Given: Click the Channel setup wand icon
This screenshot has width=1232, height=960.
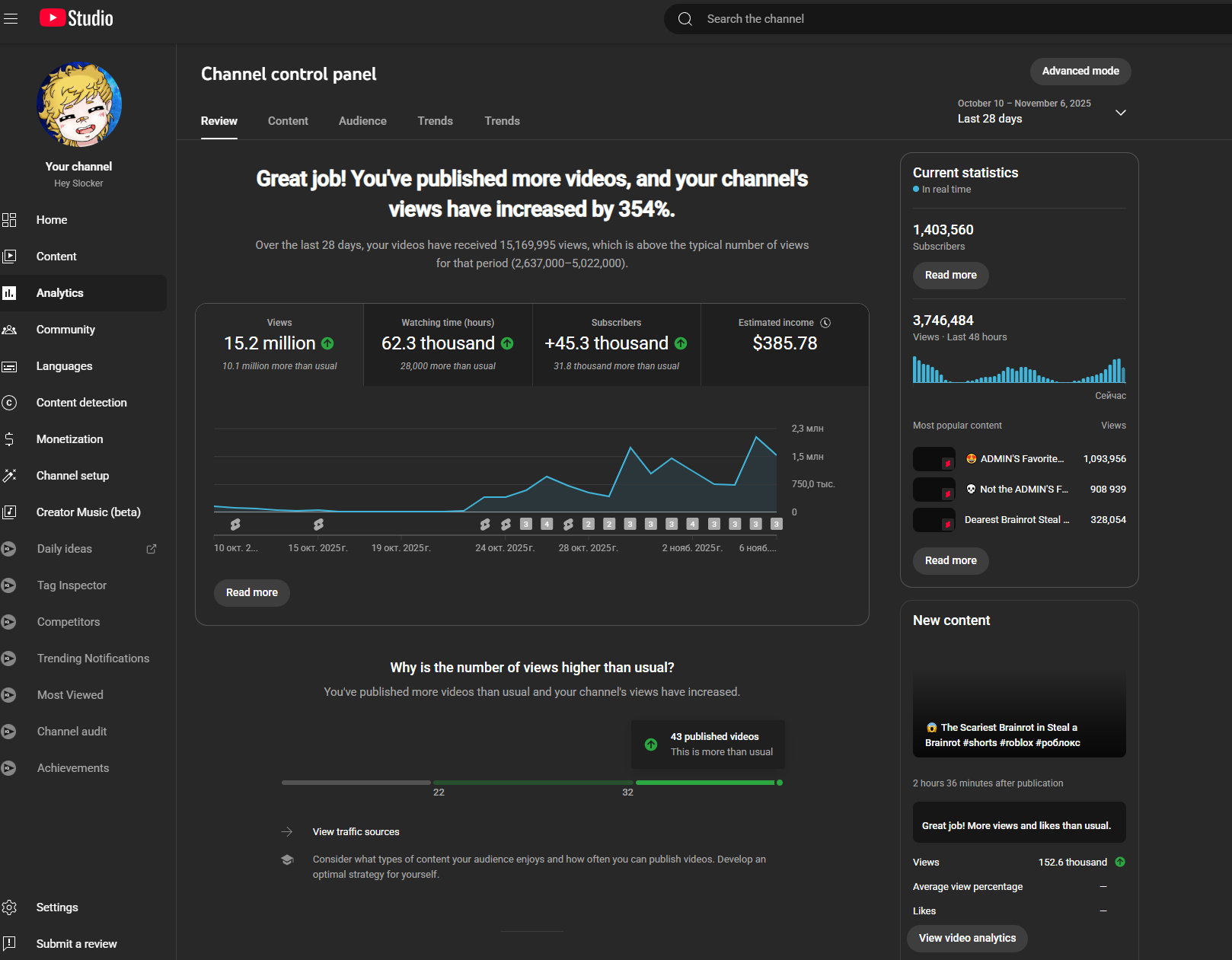Looking at the screenshot, I should (9, 476).
